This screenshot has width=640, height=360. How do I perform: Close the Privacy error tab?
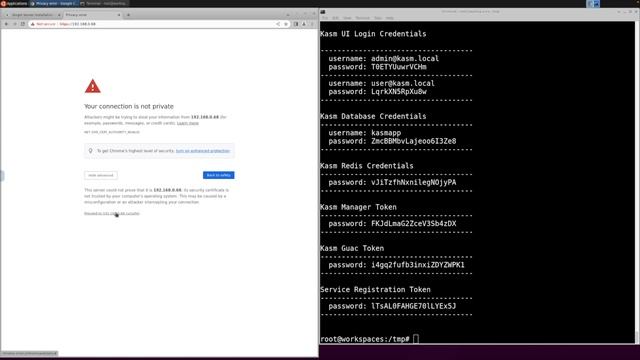119,15
